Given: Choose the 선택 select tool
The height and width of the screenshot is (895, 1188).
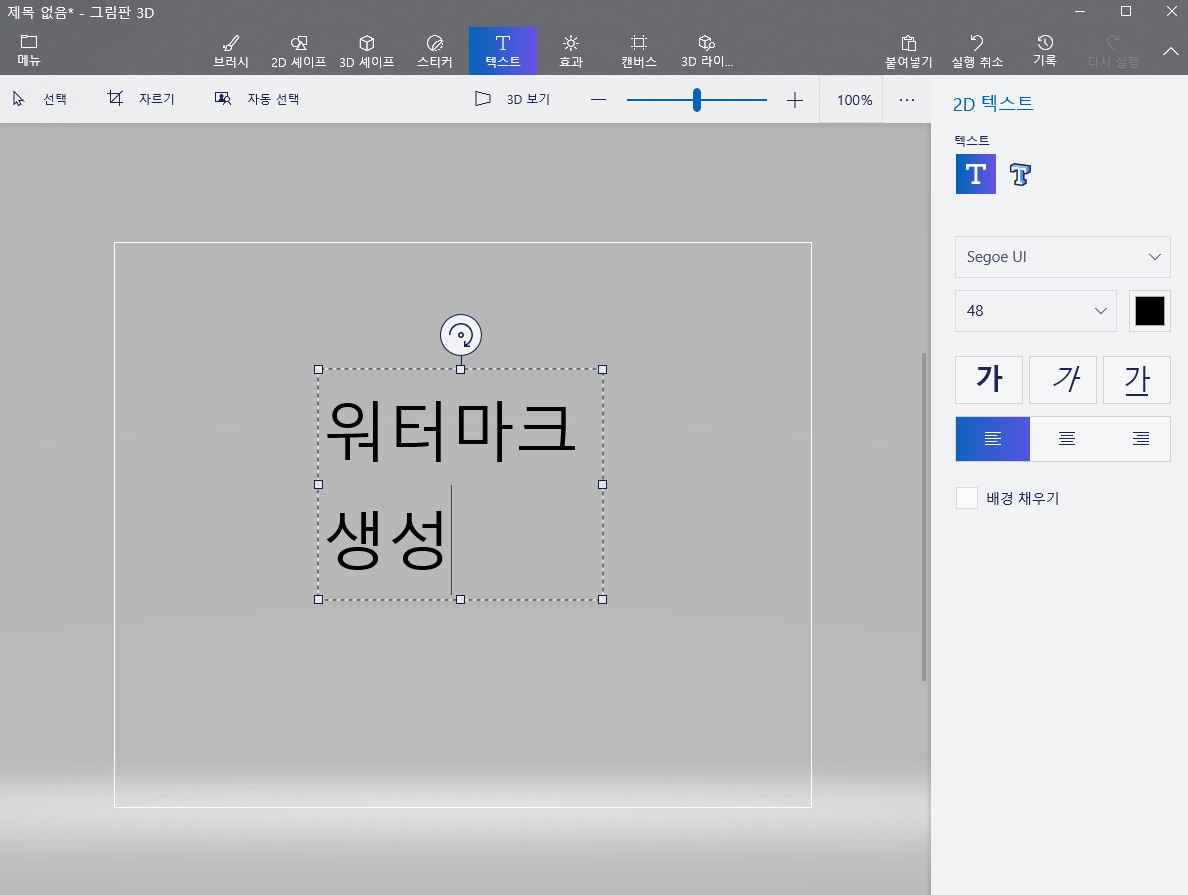Looking at the screenshot, I should pyautogui.click(x=40, y=99).
